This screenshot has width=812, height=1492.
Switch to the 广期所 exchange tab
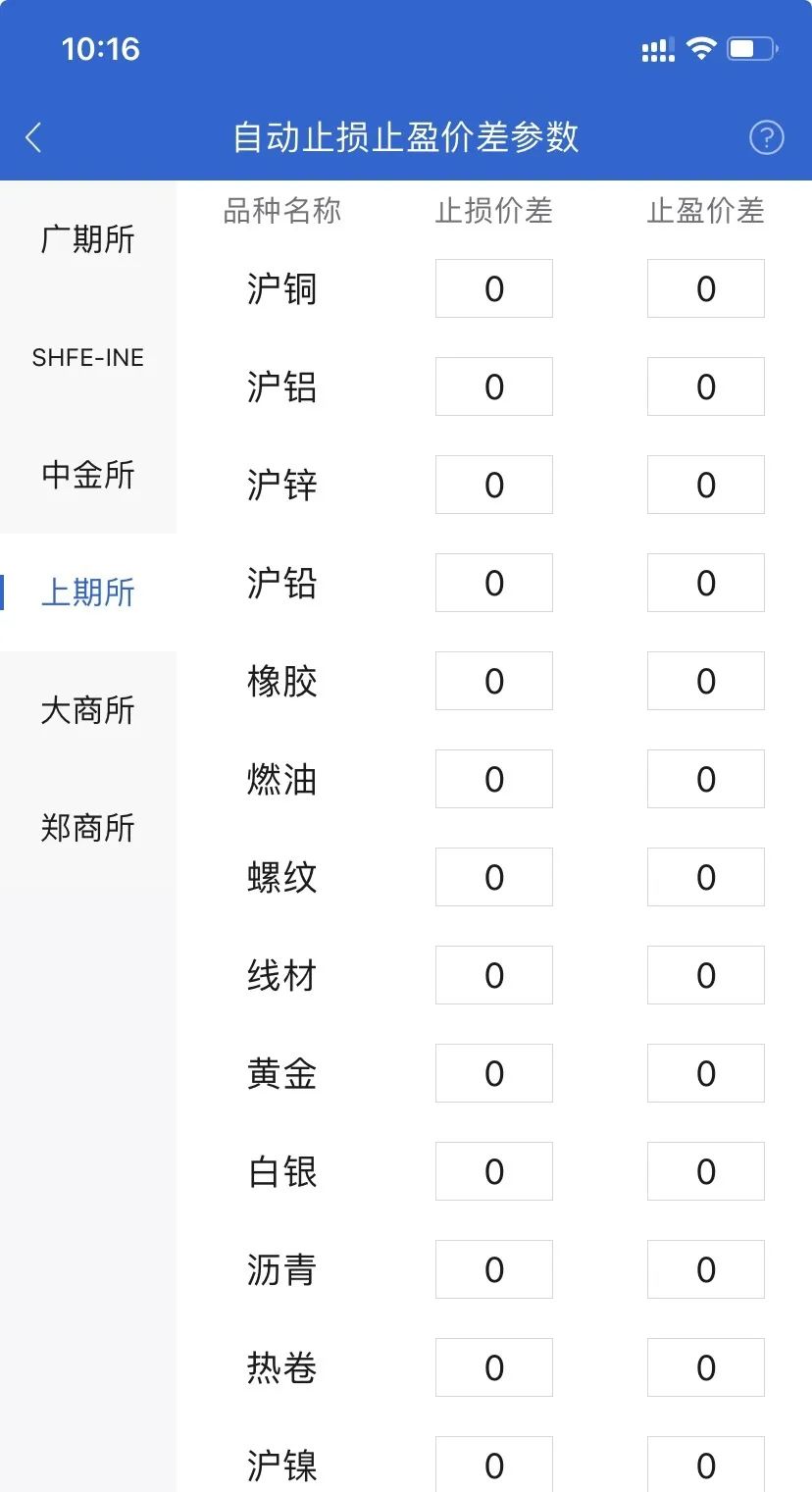[88, 239]
